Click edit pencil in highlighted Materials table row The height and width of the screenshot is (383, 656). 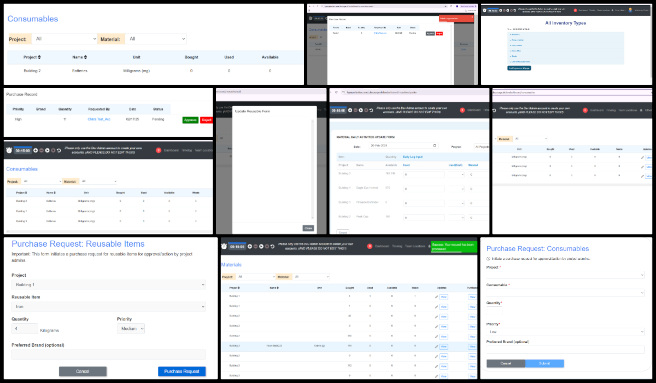click(x=436, y=347)
